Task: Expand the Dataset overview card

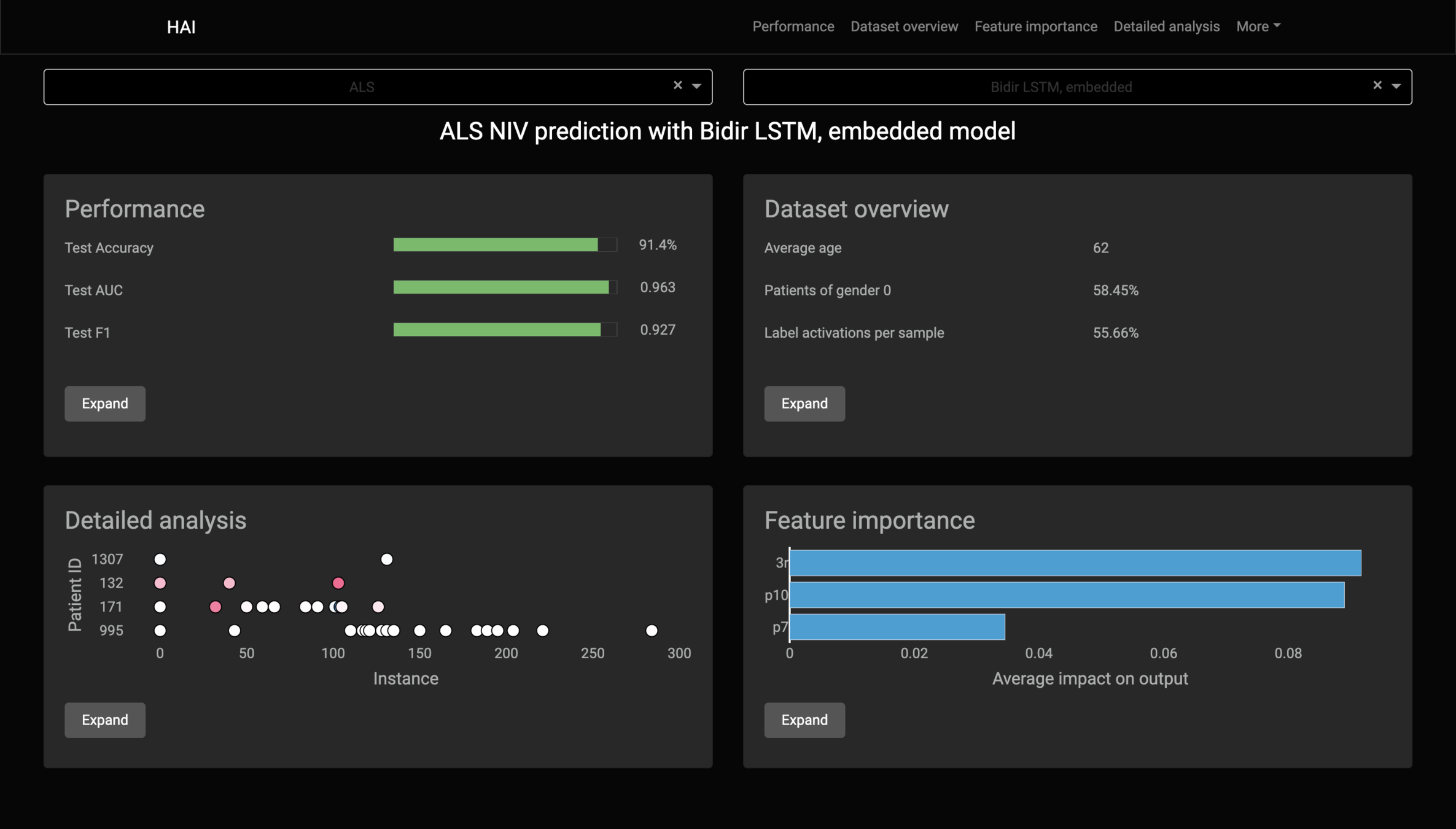Action: pos(804,403)
